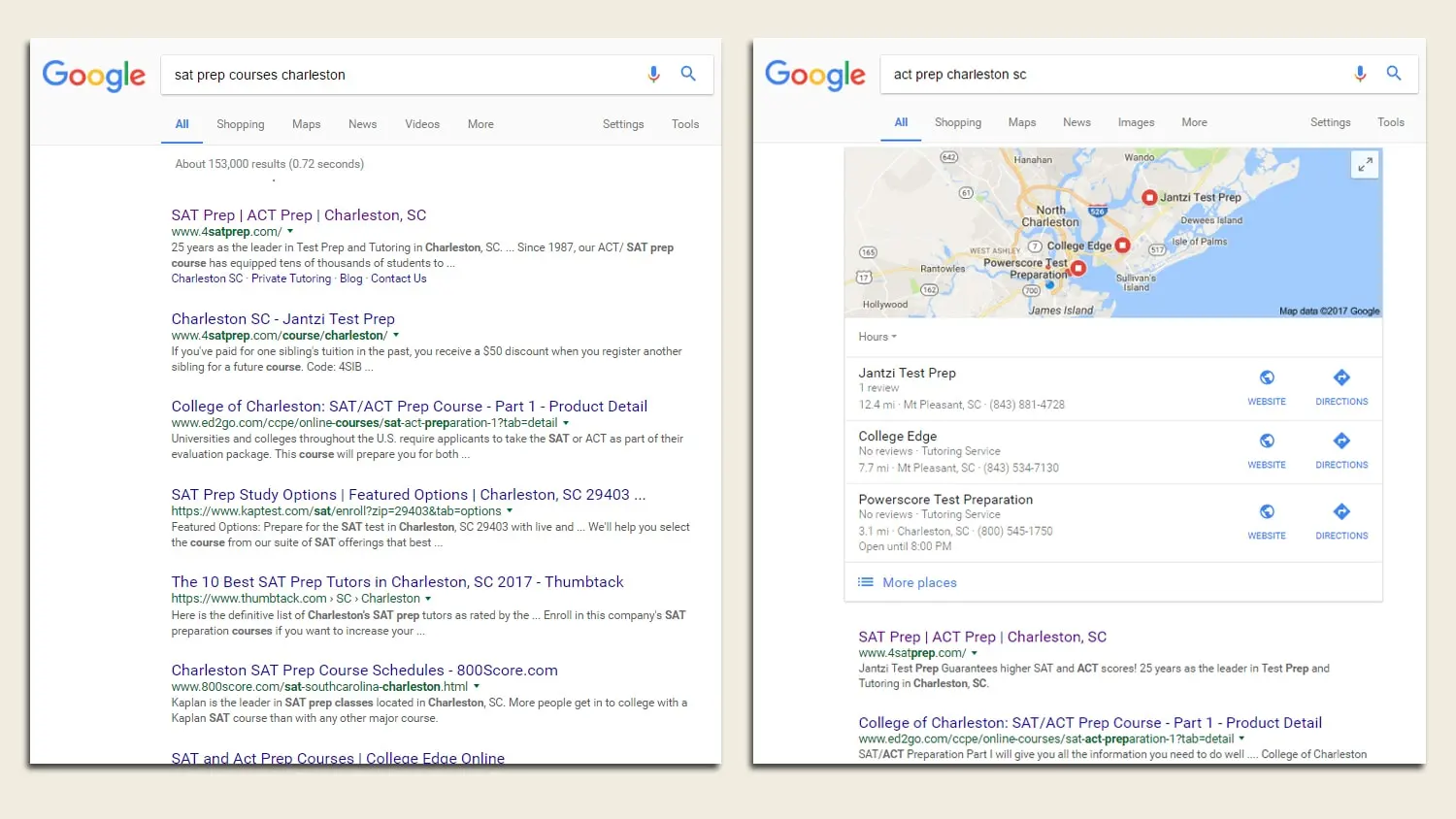Click the Powerscore Test Preparation map pin
The image size is (1456, 819).
click(x=1077, y=269)
